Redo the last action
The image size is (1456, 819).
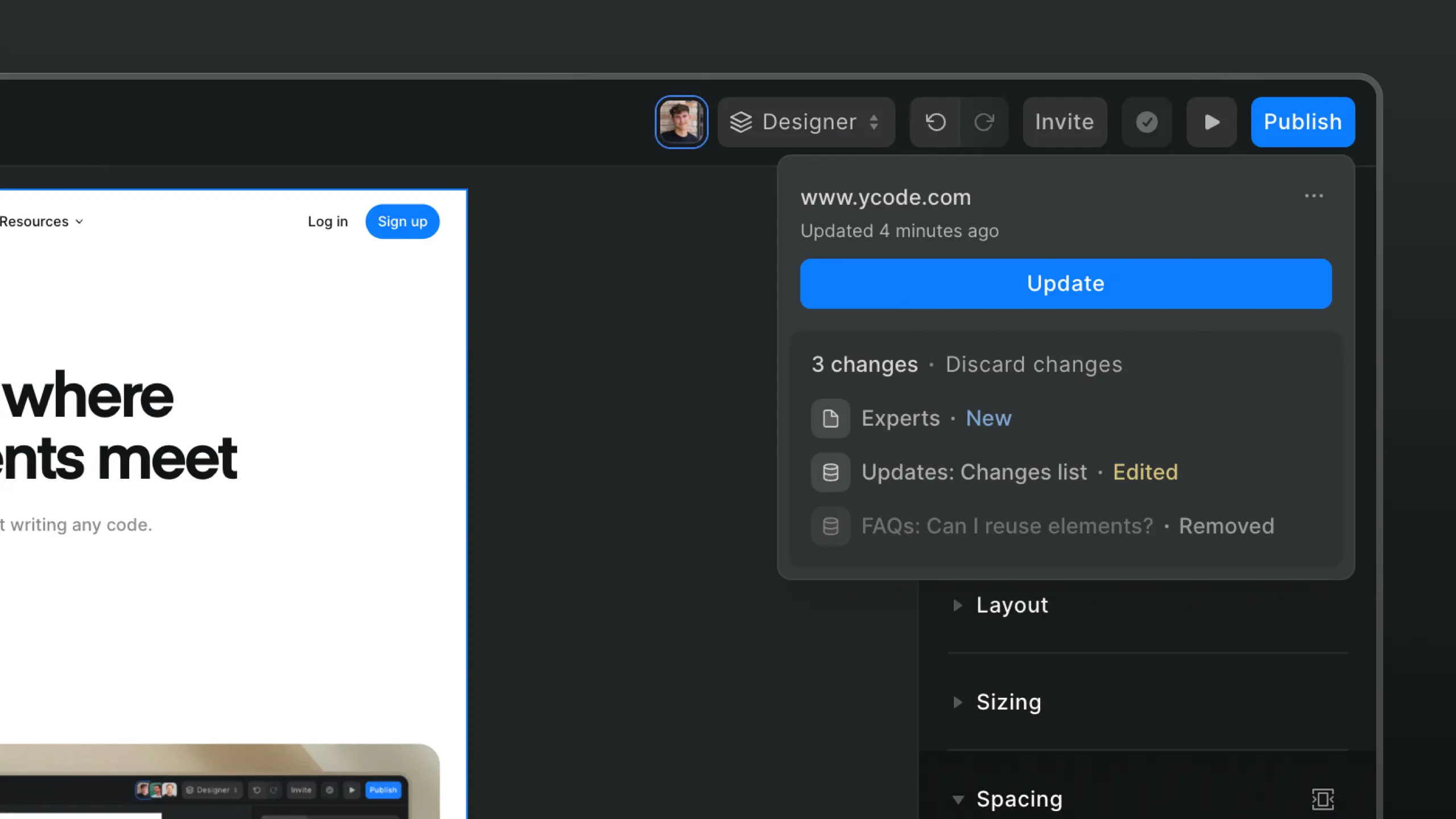click(x=985, y=122)
